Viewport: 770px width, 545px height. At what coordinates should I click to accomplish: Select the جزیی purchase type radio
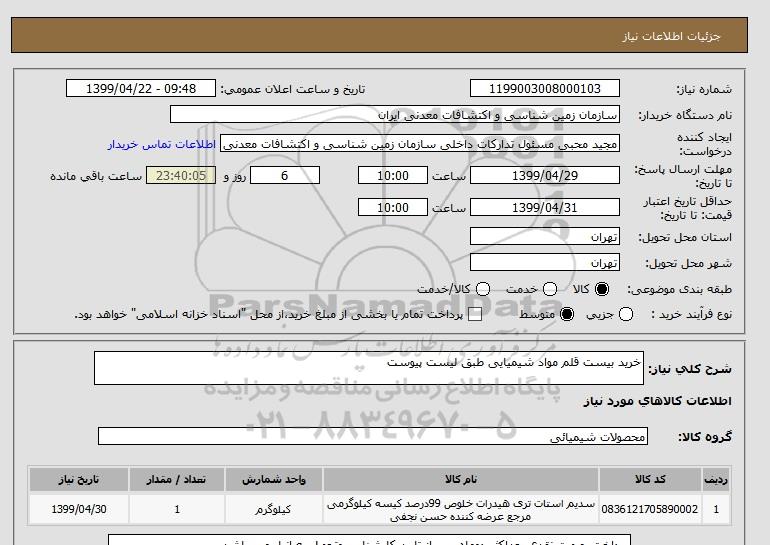pos(626,314)
